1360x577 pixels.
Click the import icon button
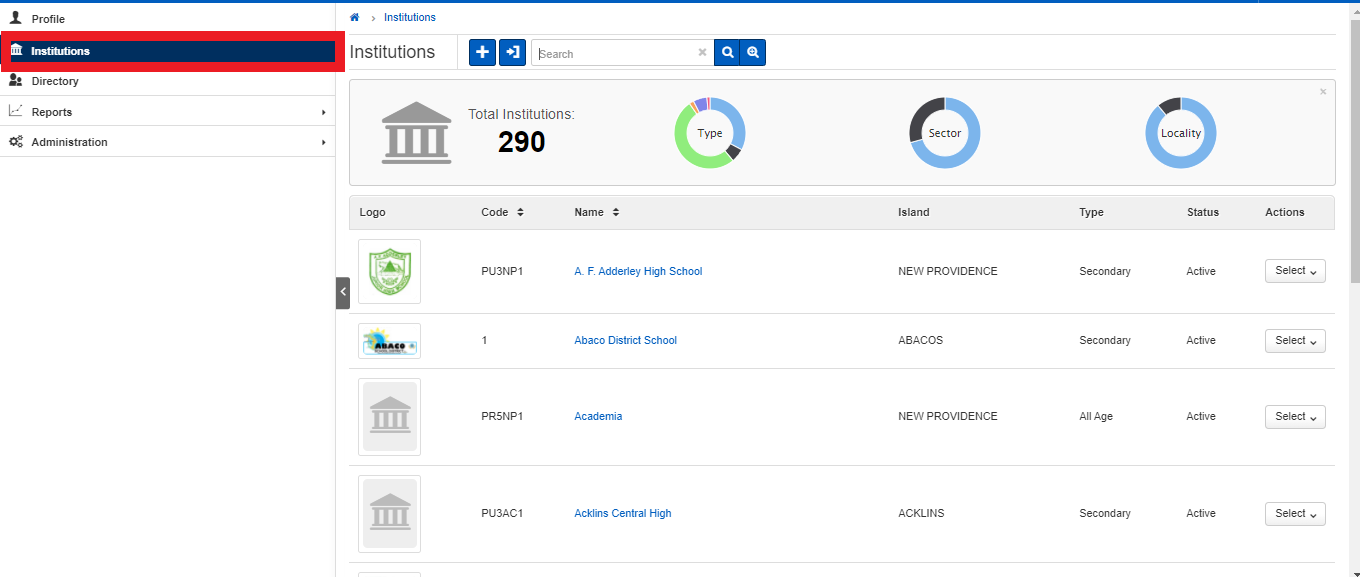[x=512, y=53]
